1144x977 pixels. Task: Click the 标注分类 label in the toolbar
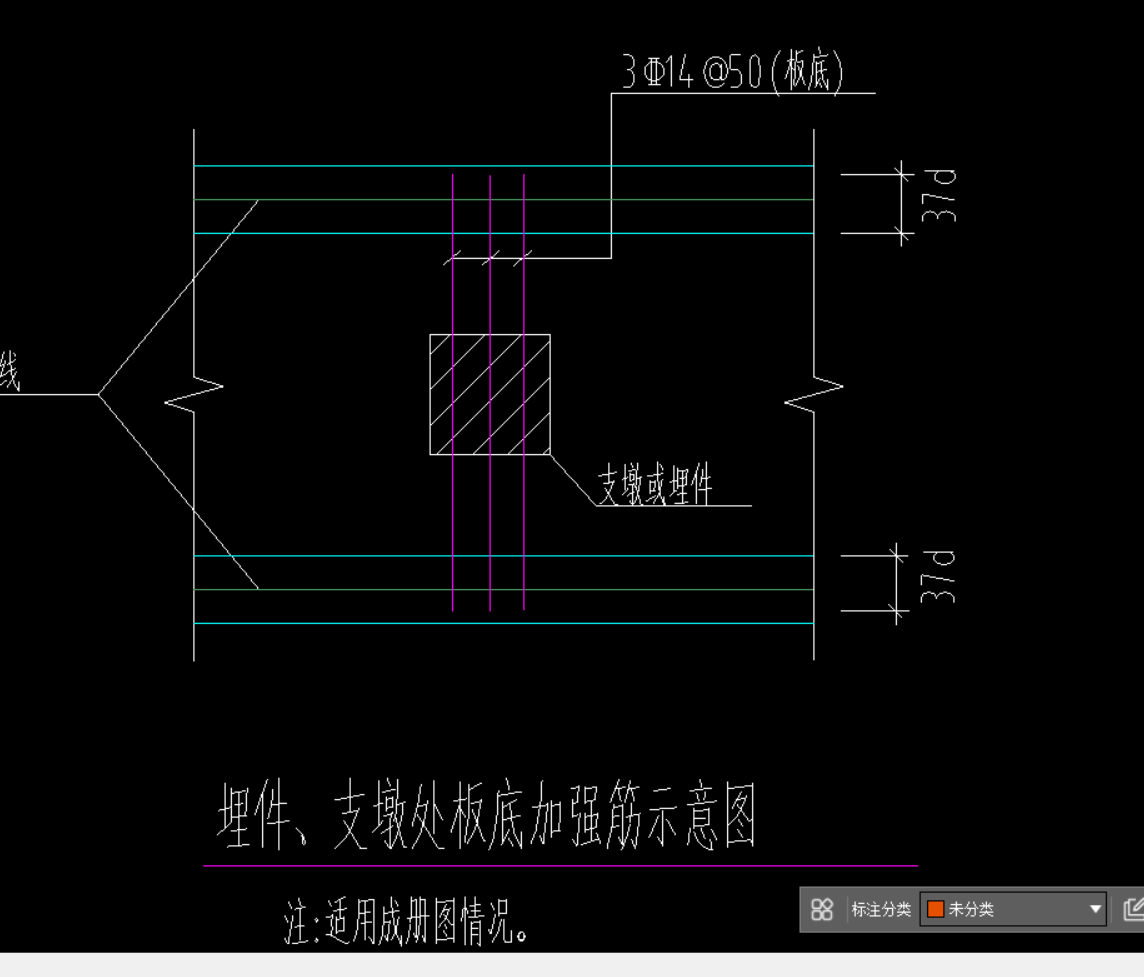[x=881, y=909]
